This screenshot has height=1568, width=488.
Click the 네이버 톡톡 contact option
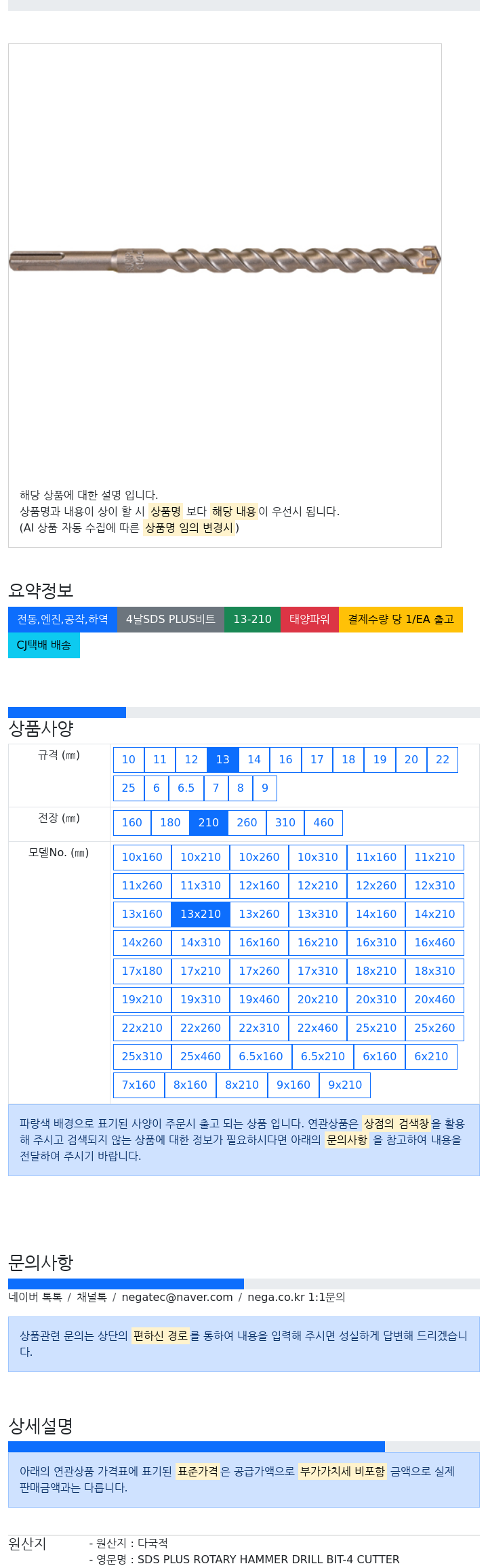pyautogui.click(x=35, y=1298)
